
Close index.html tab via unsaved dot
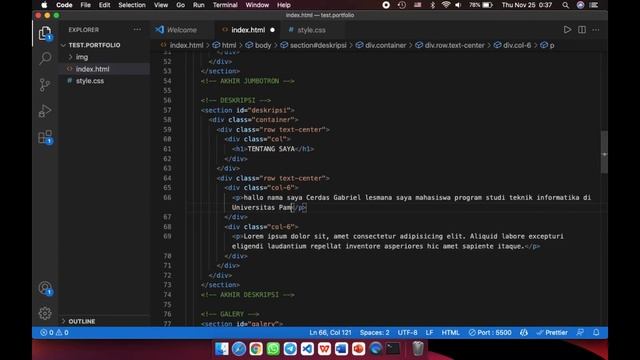point(272,30)
